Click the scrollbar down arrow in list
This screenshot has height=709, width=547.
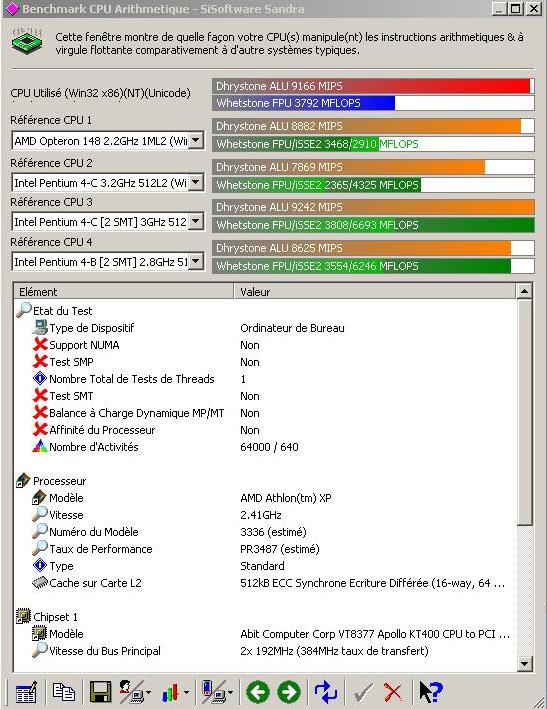[x=524, y=664]
